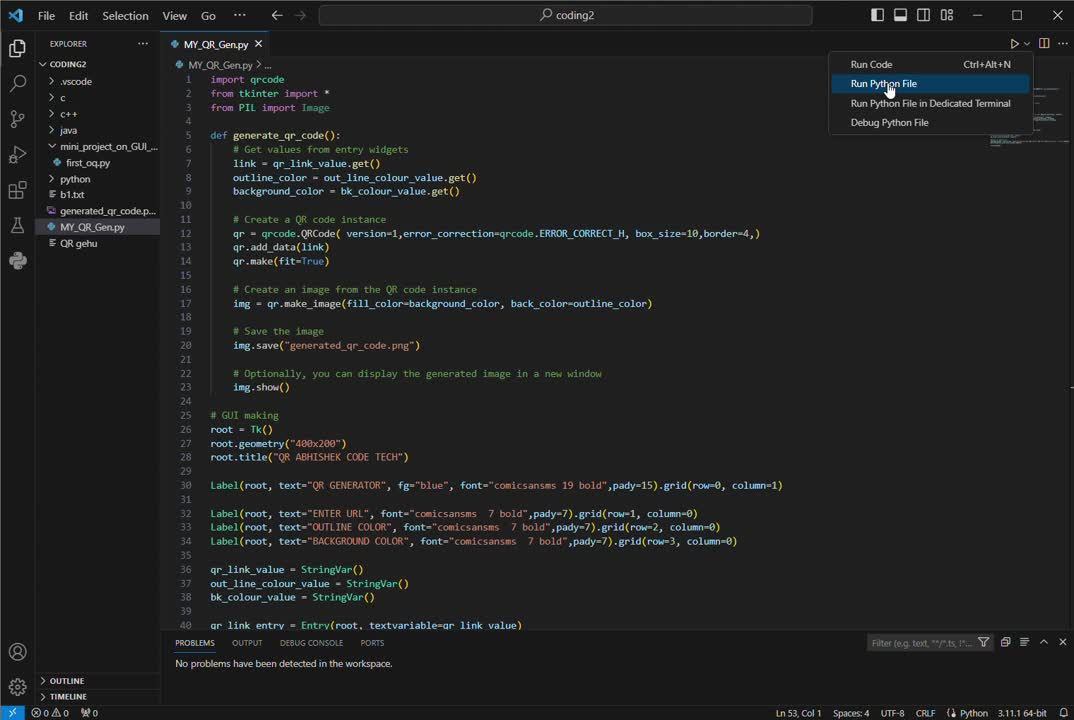1074x720 pixels.
Task: Click the Go Back arrow
Action: 277,15
